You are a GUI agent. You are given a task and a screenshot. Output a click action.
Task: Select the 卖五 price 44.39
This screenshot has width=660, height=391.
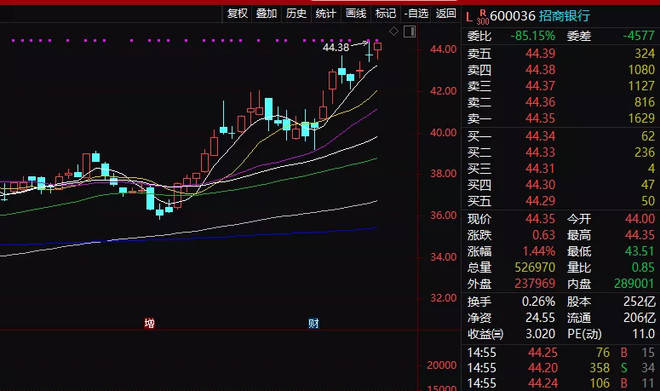point(540,53)
